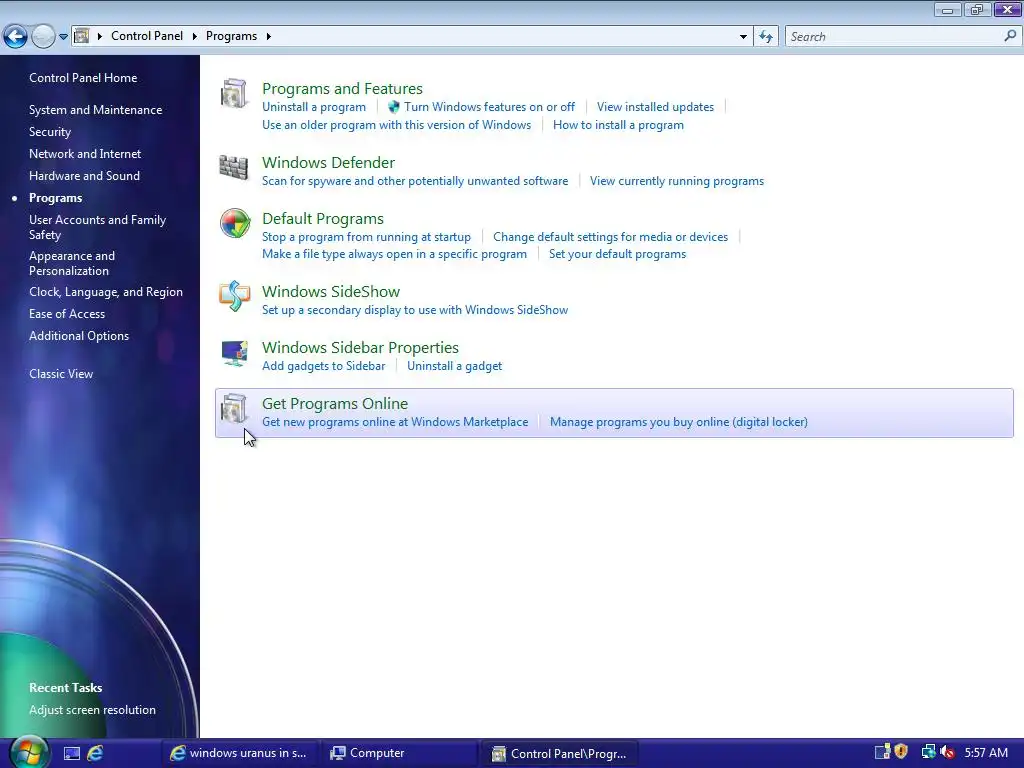1024x768 pixels.
Task: Refresh the Control Panel view
Action: pos(766,37)
